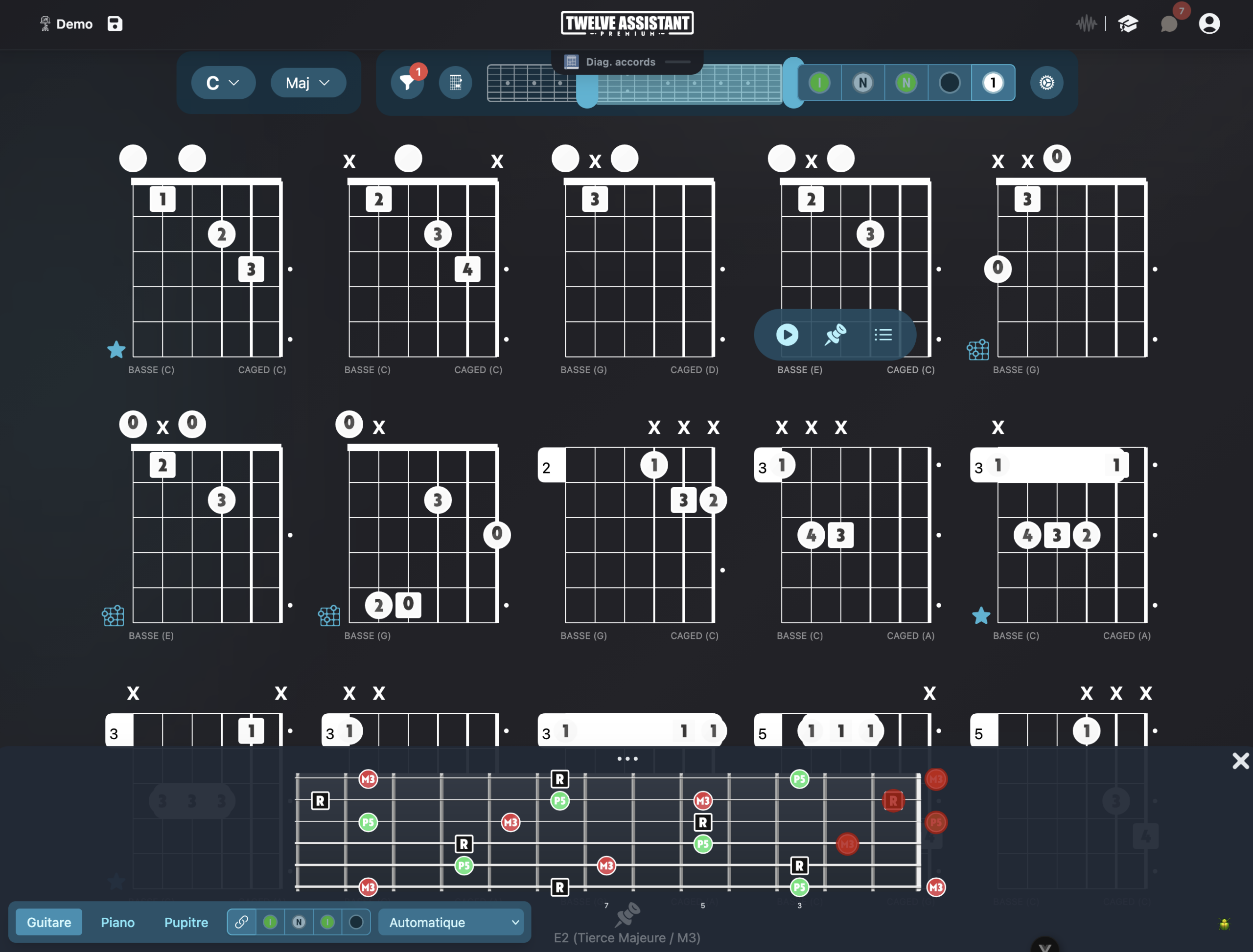
Task: Click the Diag. accords panel icon
Action: tap(571, 62)
